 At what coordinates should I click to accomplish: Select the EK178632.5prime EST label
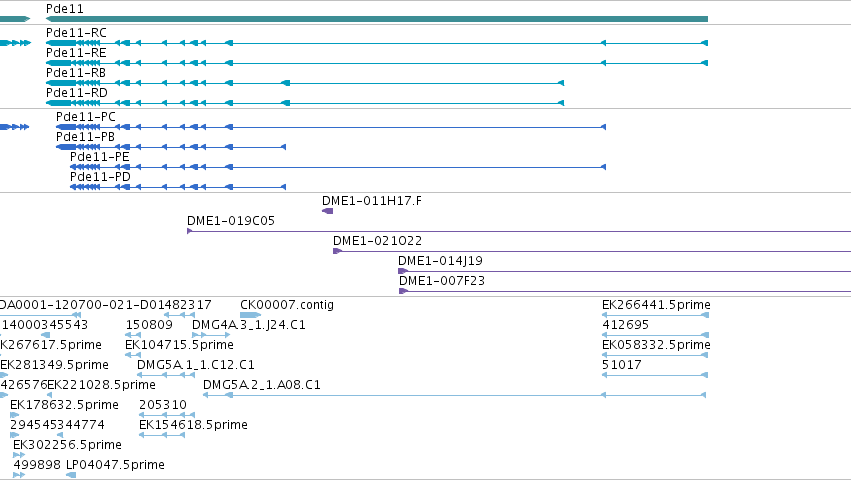[64, 405]
